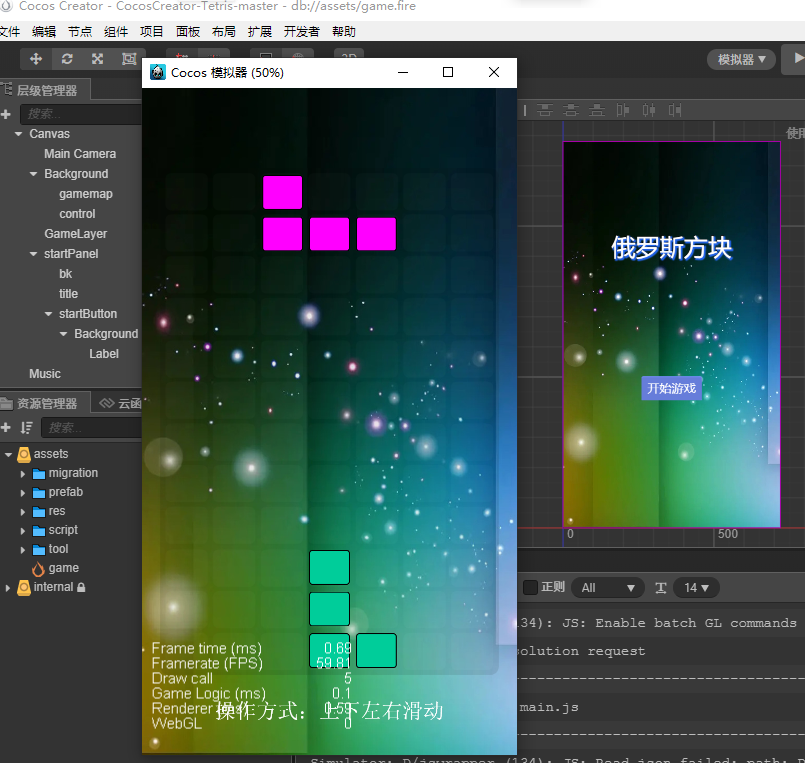Viewport: 805px width, 763px height.
Task: Collapse the startButton node
Action: (x=48, y=314)
